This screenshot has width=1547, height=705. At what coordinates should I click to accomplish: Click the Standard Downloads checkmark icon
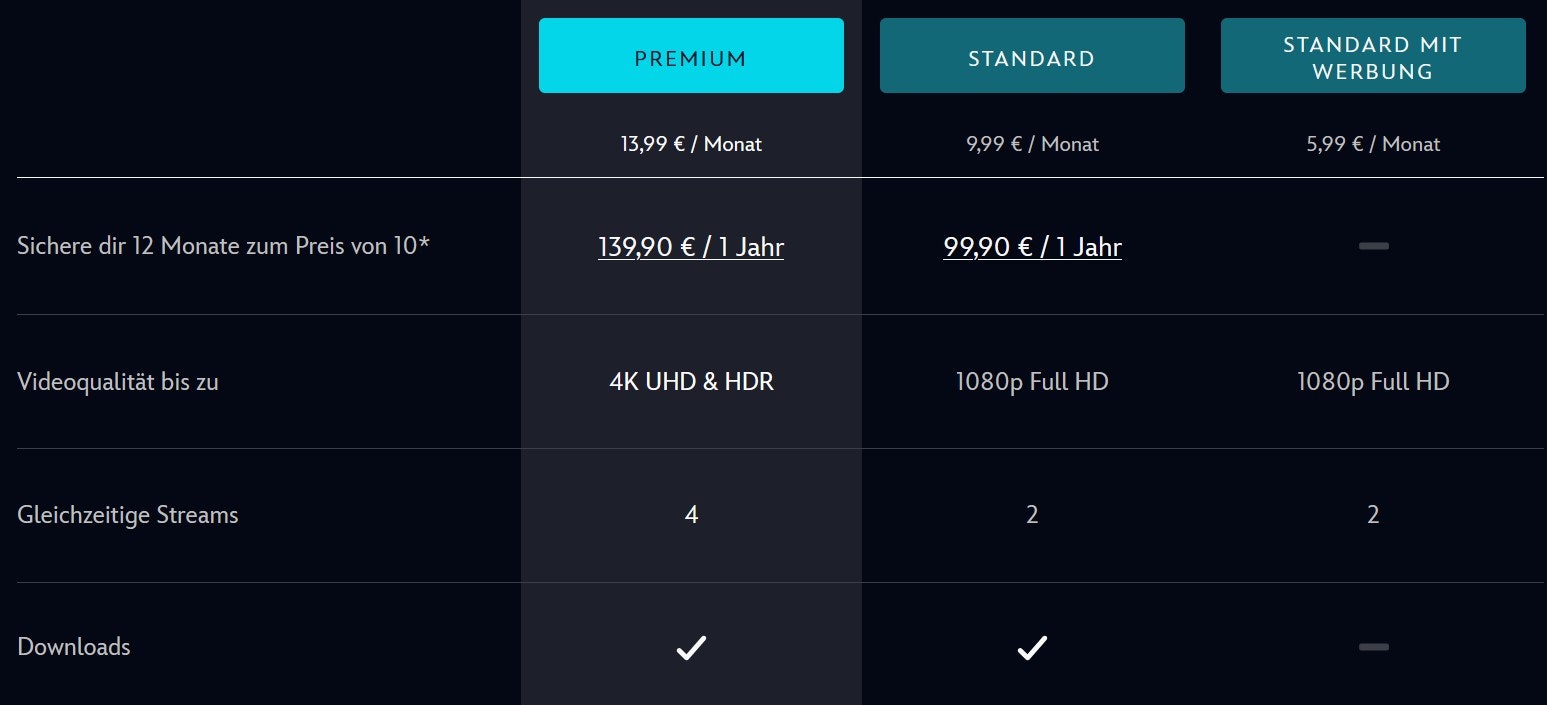pyautogui.click(x=1032, y=648)
